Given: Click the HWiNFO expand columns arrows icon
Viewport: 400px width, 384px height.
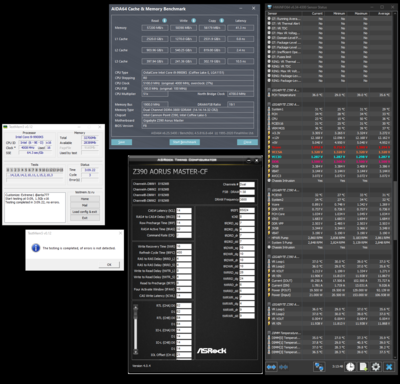Looking at the screenshot, I should click(x=271, y=367).
